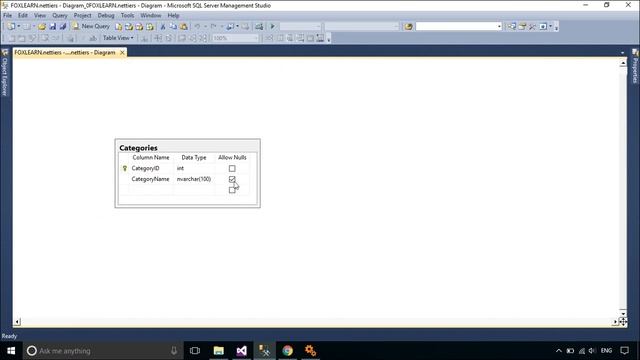Click the Save All icon
Screen dimensions: 640x360
(x=63, y=27)
